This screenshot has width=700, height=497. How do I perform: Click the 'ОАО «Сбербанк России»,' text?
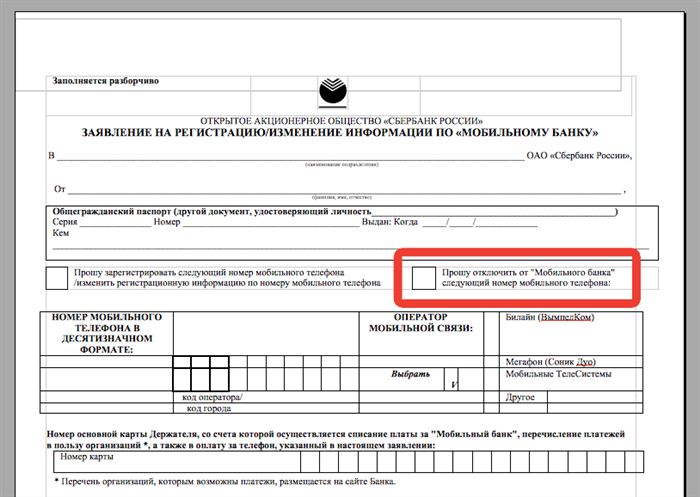(579, 155)
